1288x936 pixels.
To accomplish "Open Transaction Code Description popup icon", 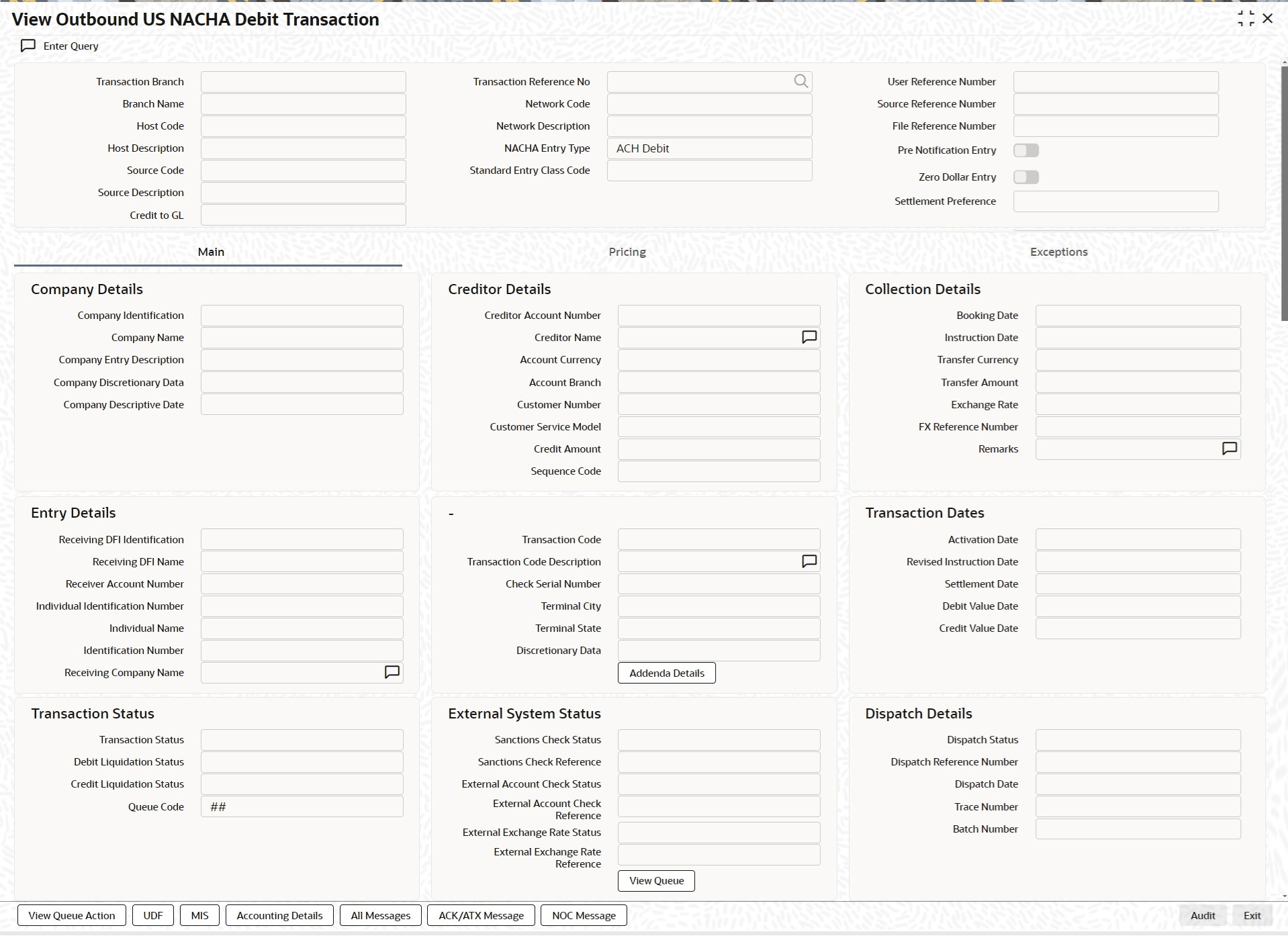I will click(809, 561).
